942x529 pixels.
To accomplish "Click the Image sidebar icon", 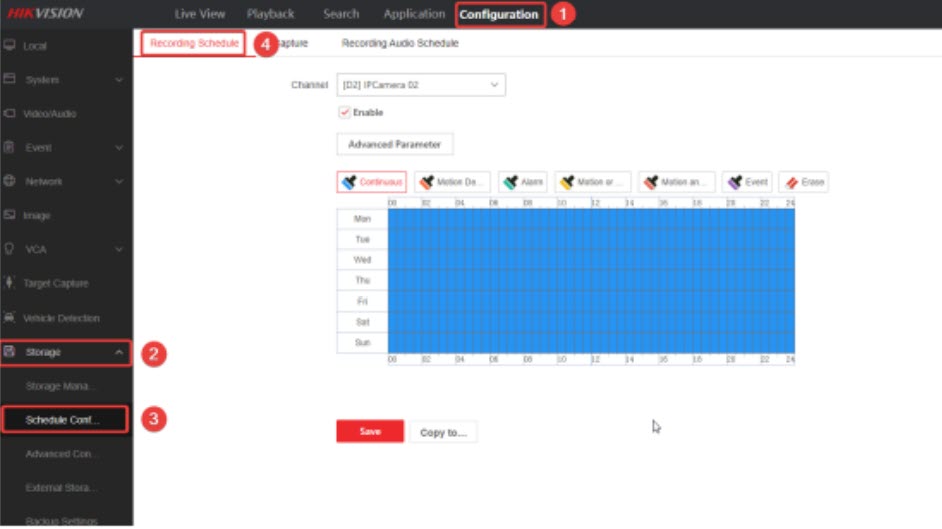I will tap(10, 215).
